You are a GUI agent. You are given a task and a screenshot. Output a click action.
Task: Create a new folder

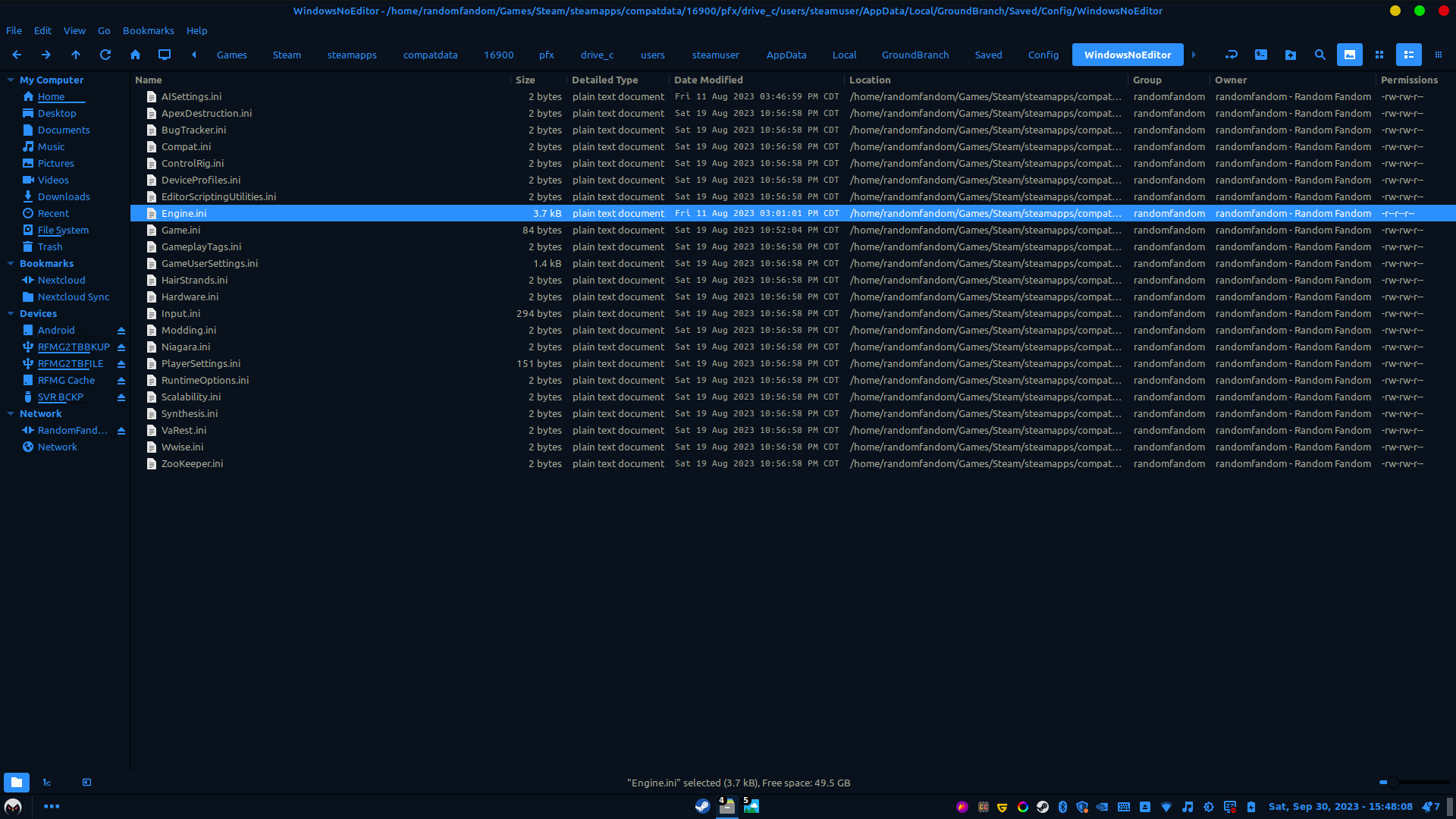pyautogui.click(x=1291, y=55)
